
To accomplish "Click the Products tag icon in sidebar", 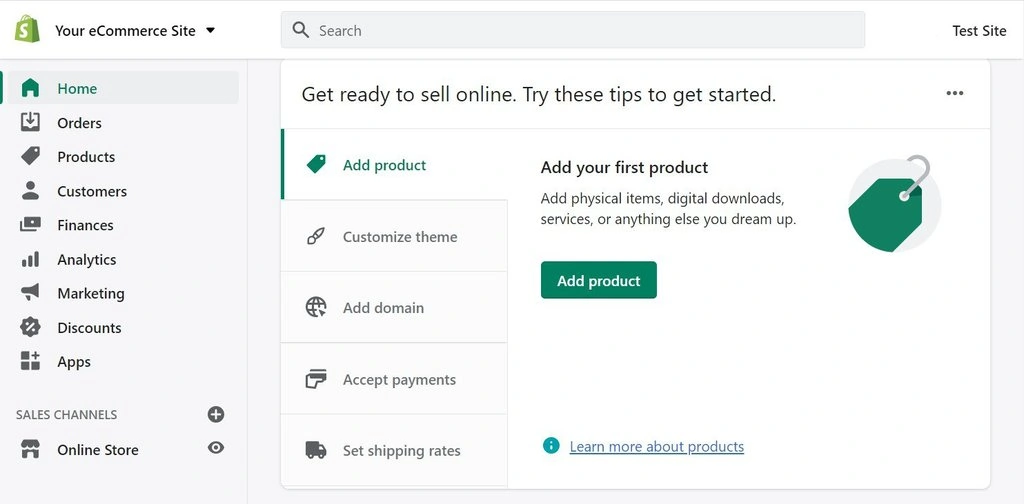I will [30, 156].
